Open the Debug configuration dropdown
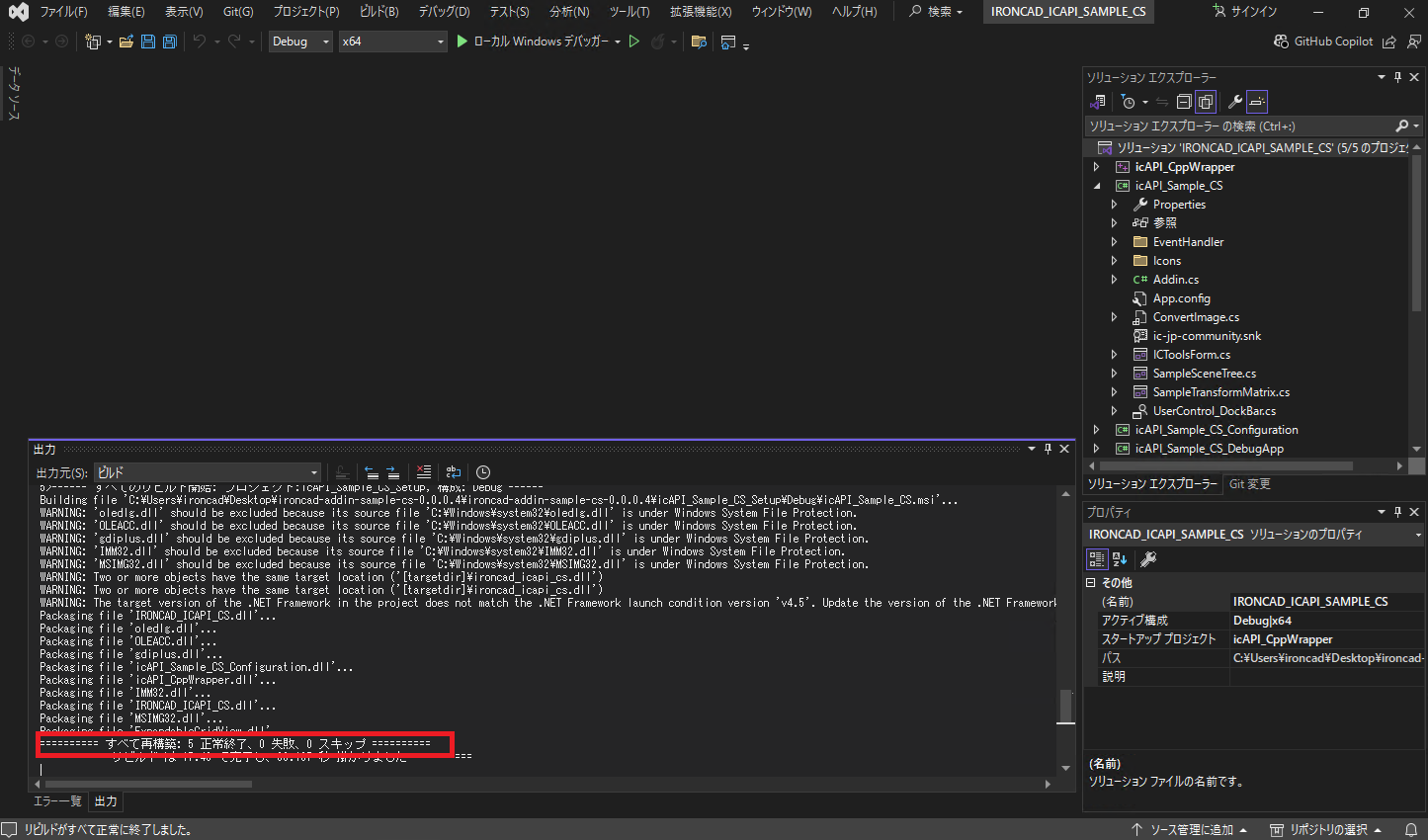Viewport: 1428px width, 840px height. (x=300, y=42)
